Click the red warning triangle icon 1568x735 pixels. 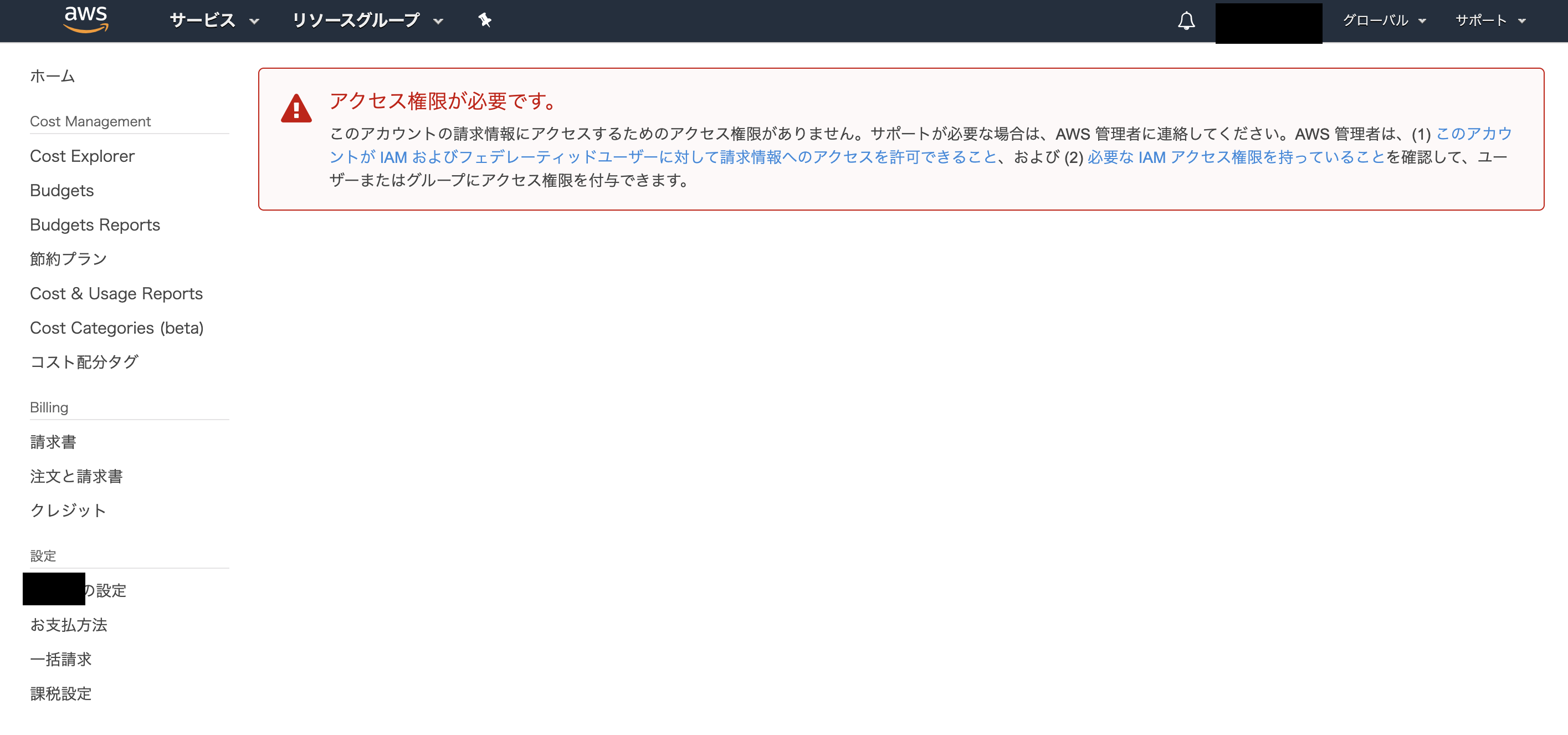[296, 109]
